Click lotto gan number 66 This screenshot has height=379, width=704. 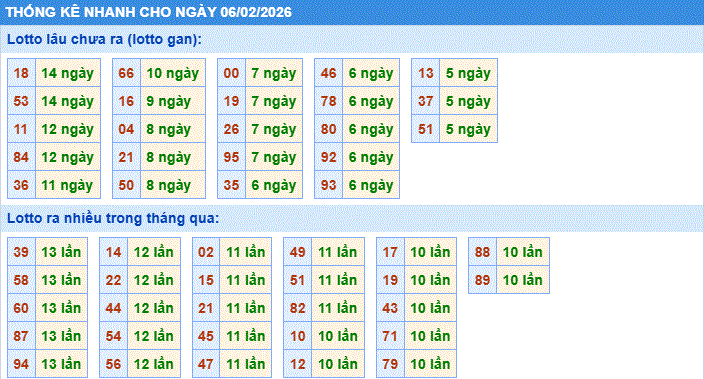126,73
